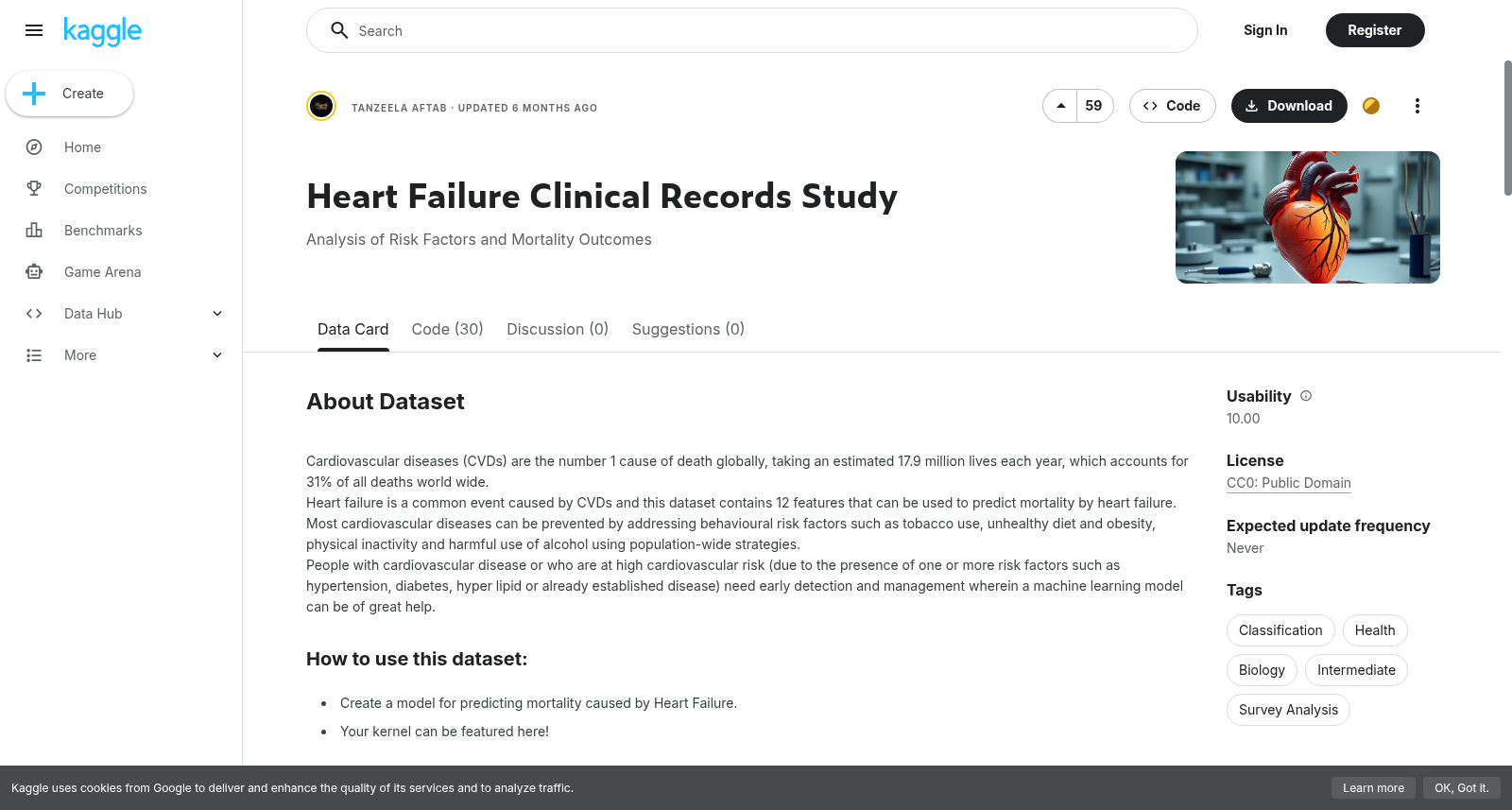1512x810 pixels.
Task: Open Game Arena in the sidebar
Action: (102, 272)
